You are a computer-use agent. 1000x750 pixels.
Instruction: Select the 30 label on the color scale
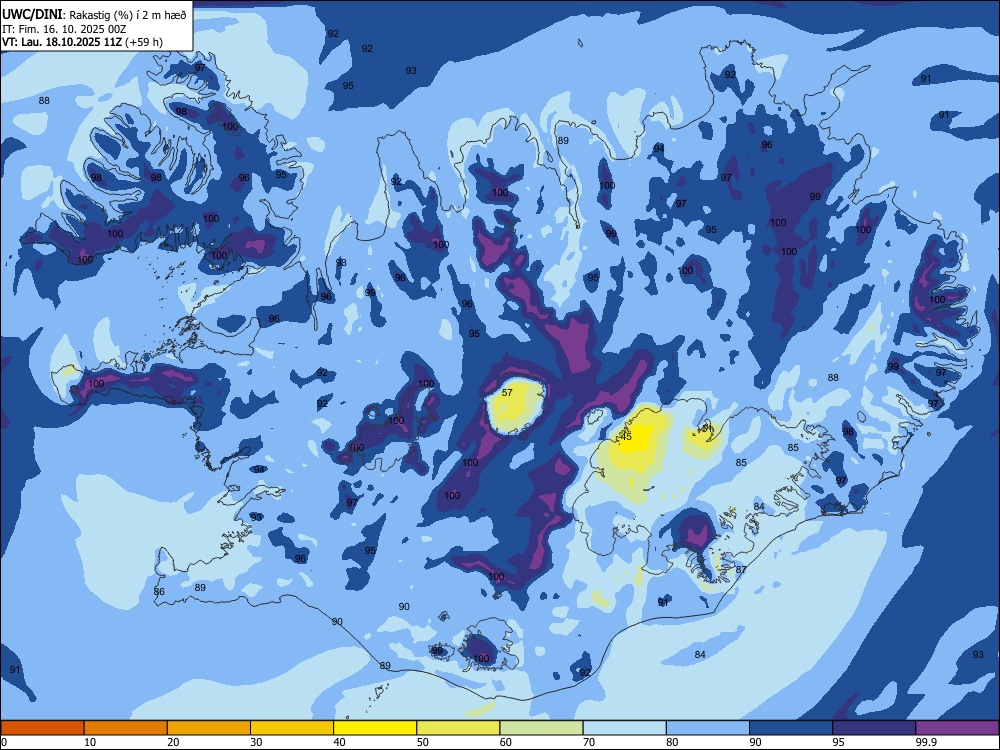[256, 742]
